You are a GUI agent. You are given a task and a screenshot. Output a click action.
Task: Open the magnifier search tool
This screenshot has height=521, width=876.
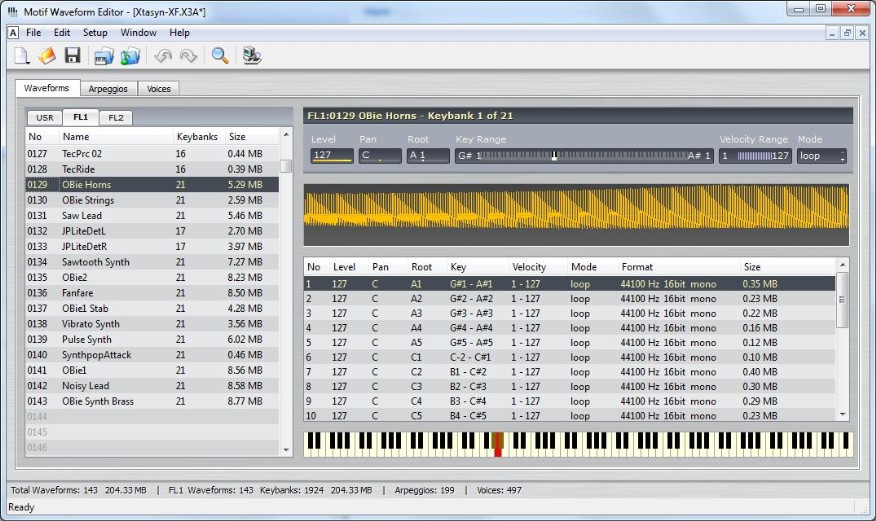tap(220, 56)
